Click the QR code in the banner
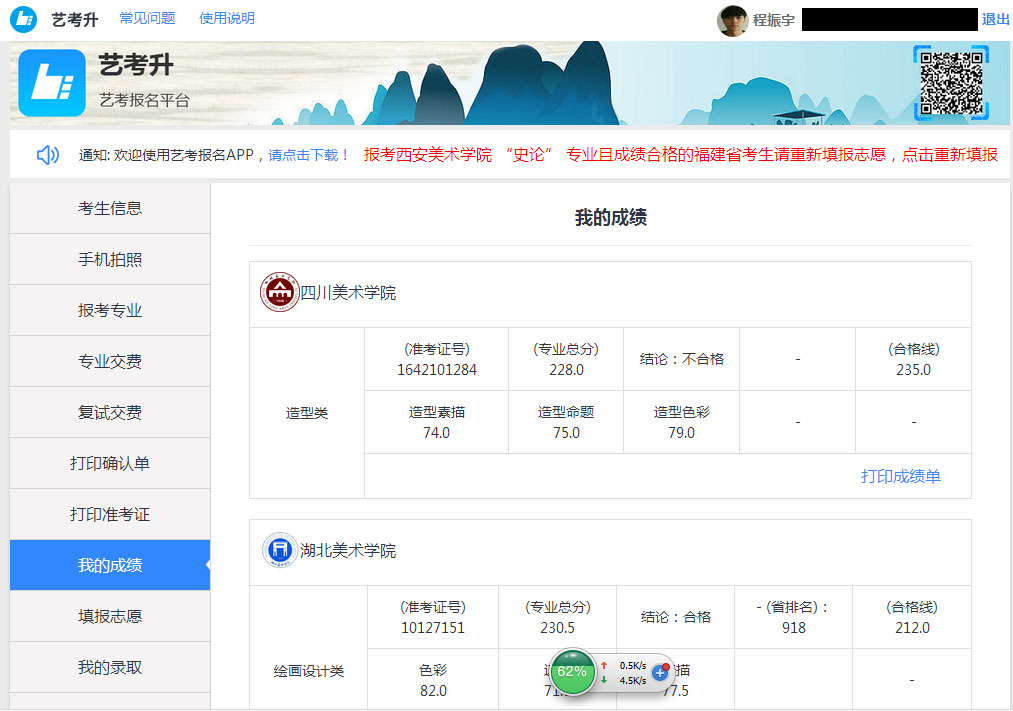This screenshot has height=711, width=1013. tap(951, 83)
